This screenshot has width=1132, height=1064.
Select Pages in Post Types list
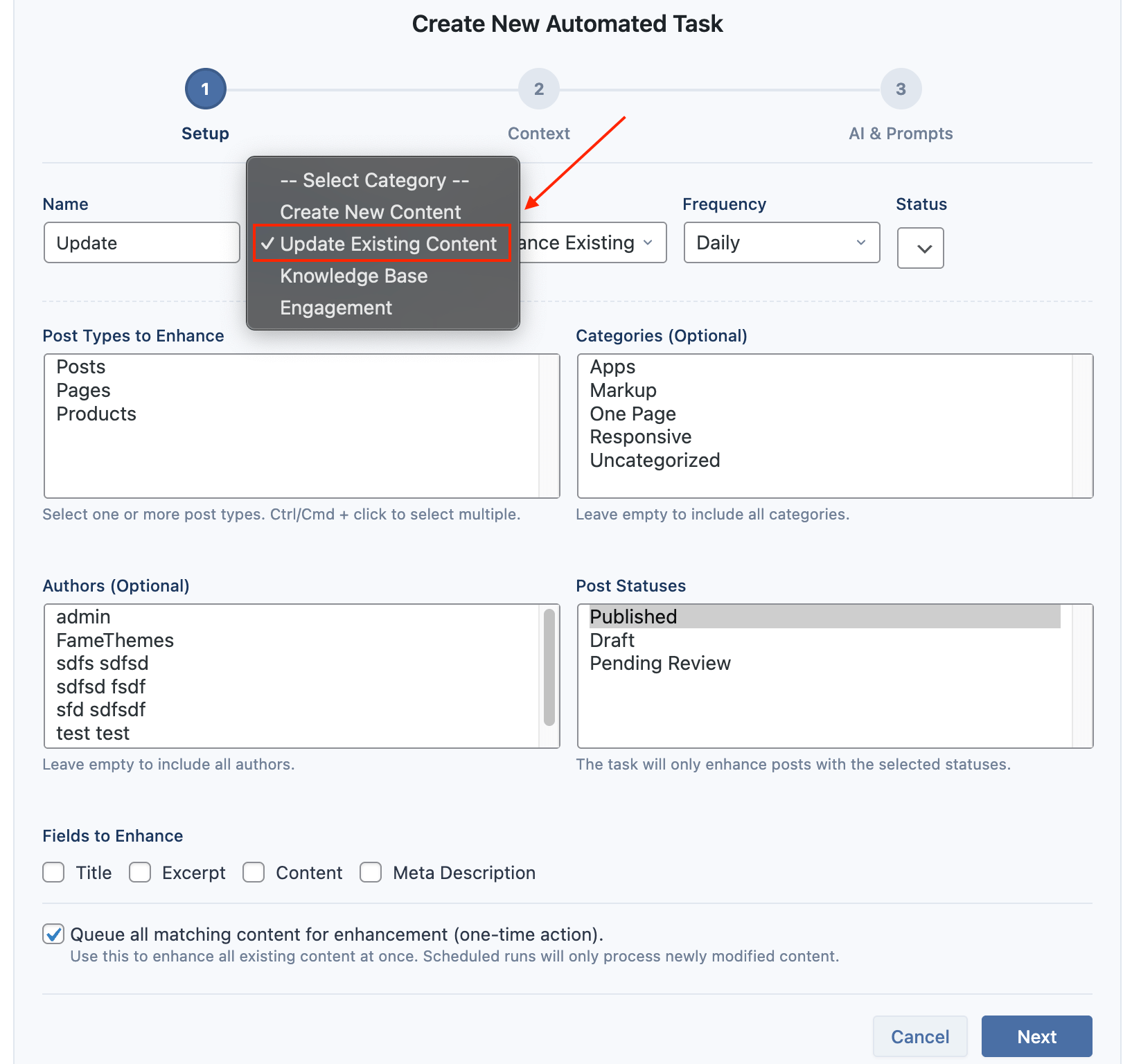292,390
